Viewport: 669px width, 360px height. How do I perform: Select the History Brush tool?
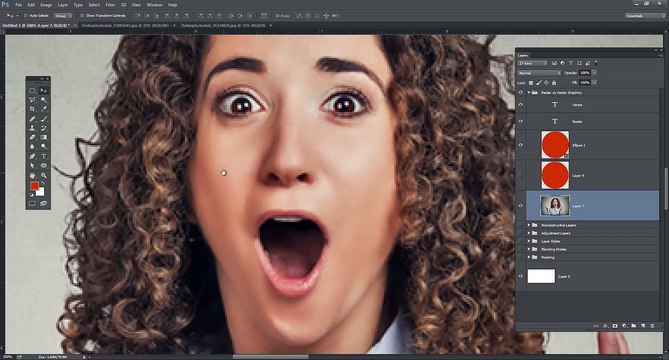click(x=44, y=128)
